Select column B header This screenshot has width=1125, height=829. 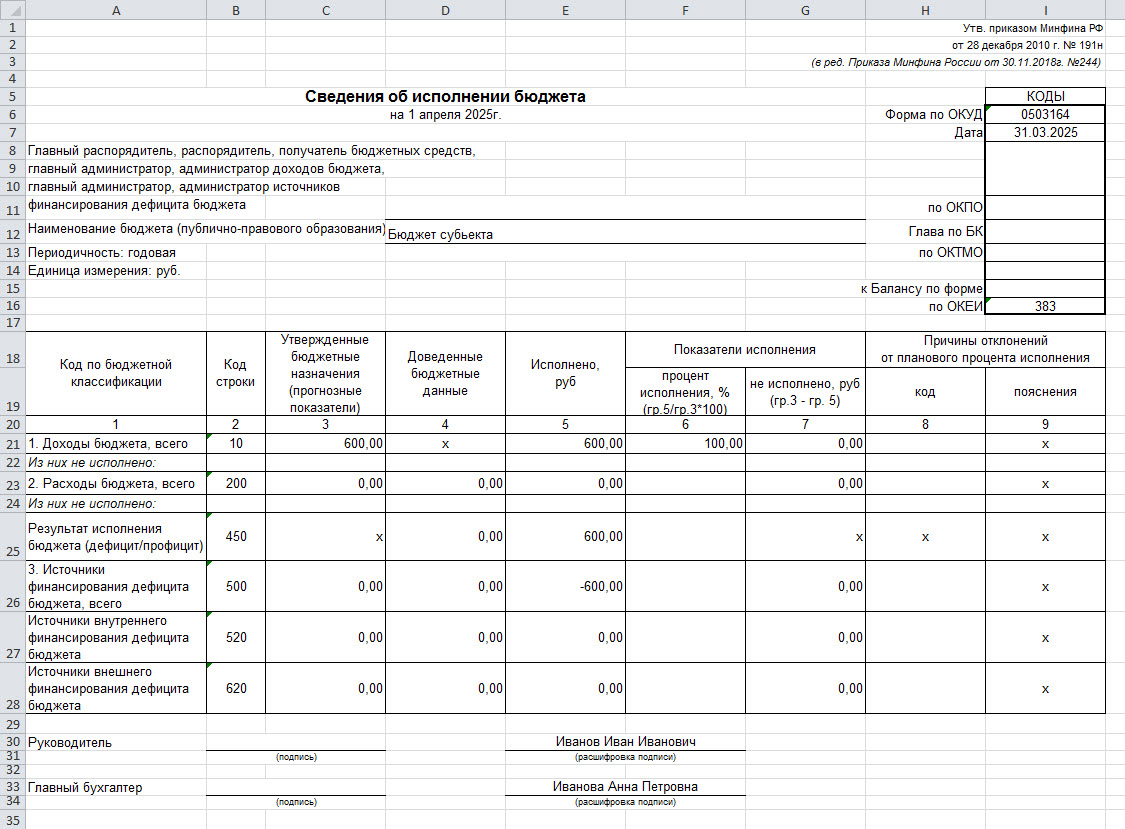click(236, 10)
